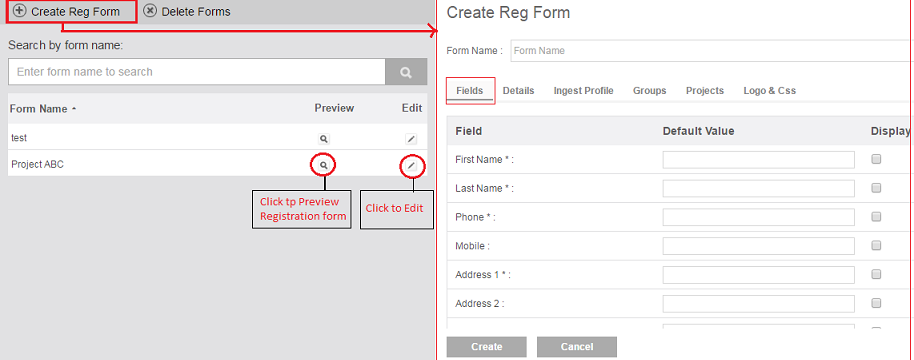The image size is (914, 360).
Task: Tick the Display checkbox for Address 1
Action: pos(876,274)
